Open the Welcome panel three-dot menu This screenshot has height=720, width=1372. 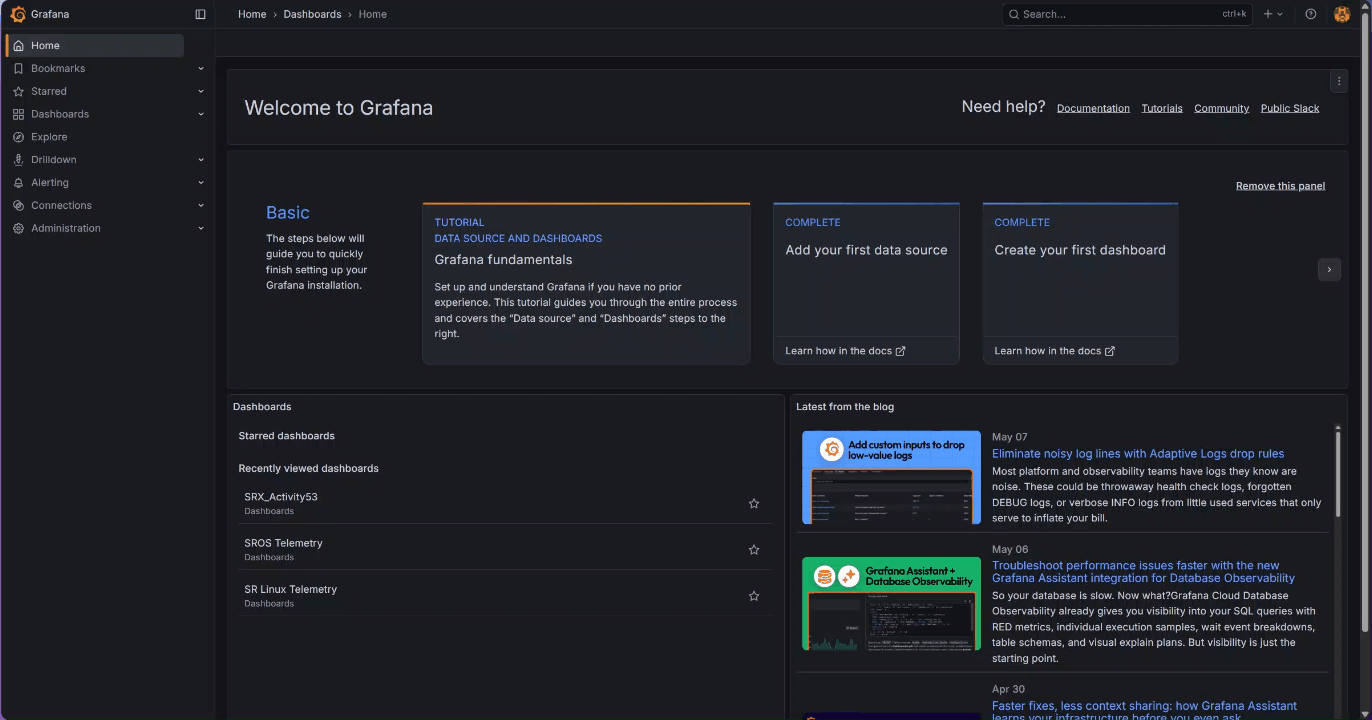point(1339,81)
